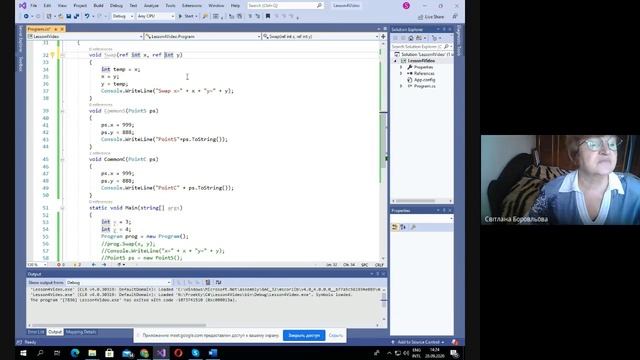Open Microsoft Edge from the taskbar

click(x=75, y=353)
